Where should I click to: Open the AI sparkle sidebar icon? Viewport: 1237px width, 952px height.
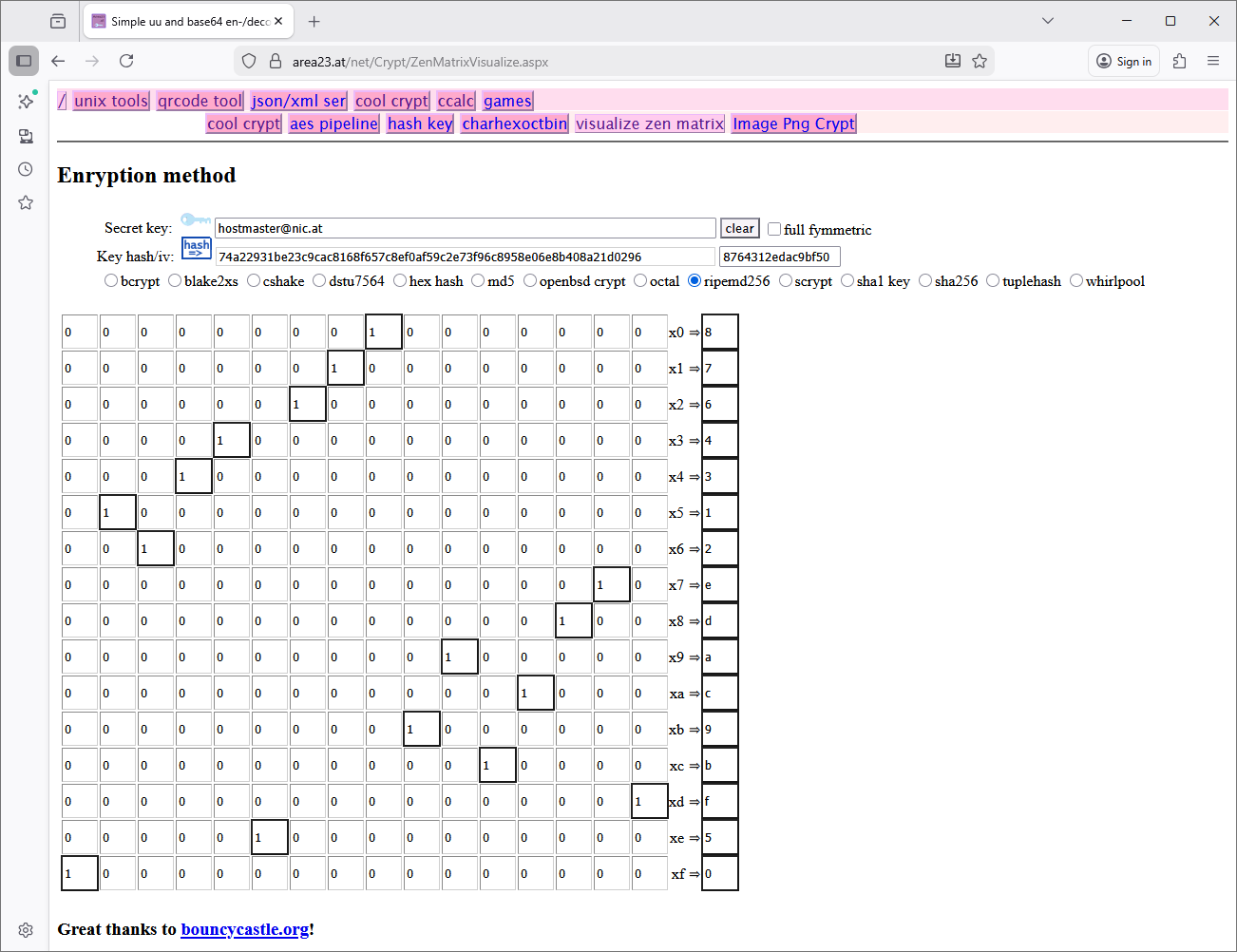26,101
